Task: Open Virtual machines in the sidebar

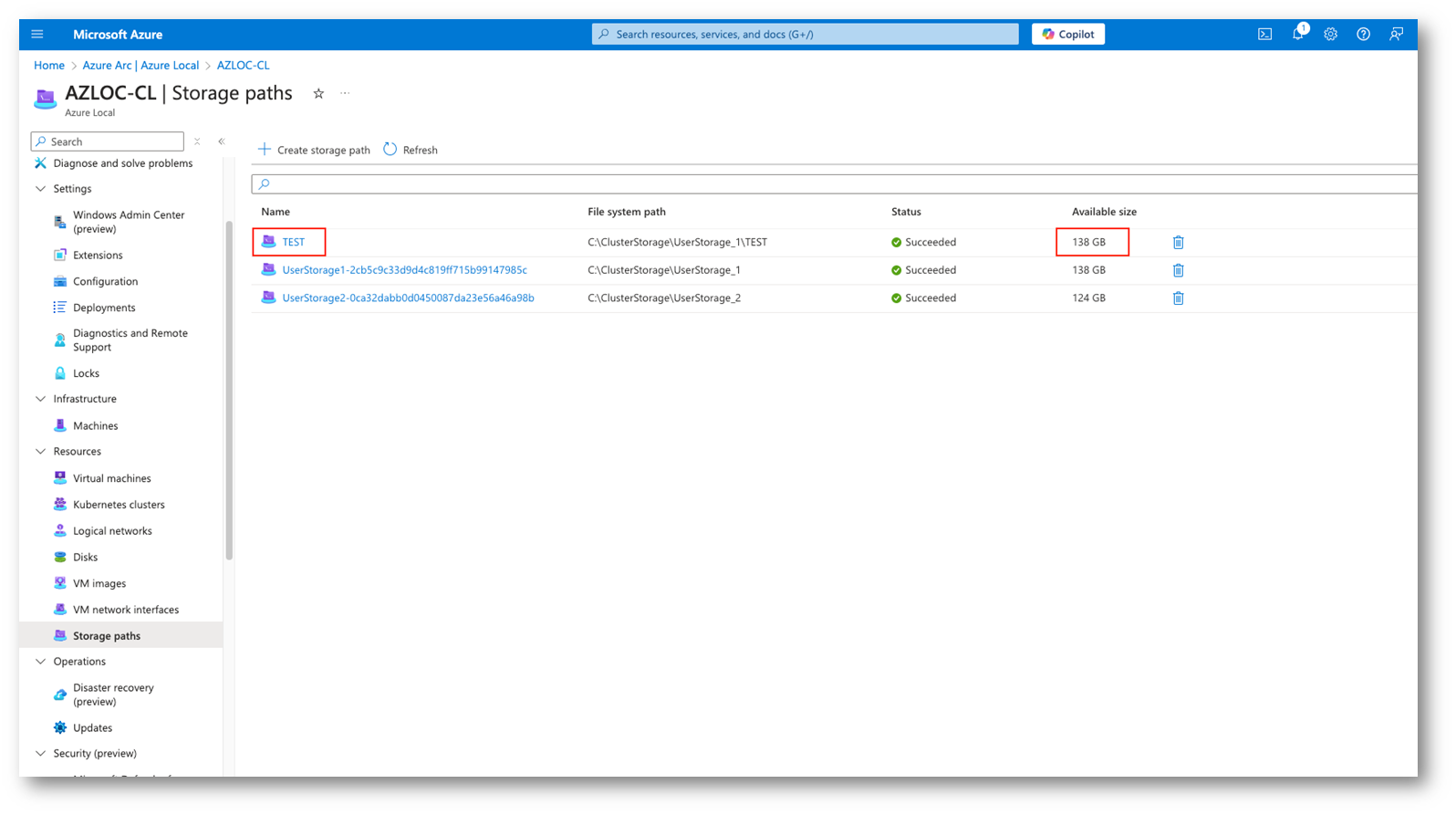Action: coord(111,478)
